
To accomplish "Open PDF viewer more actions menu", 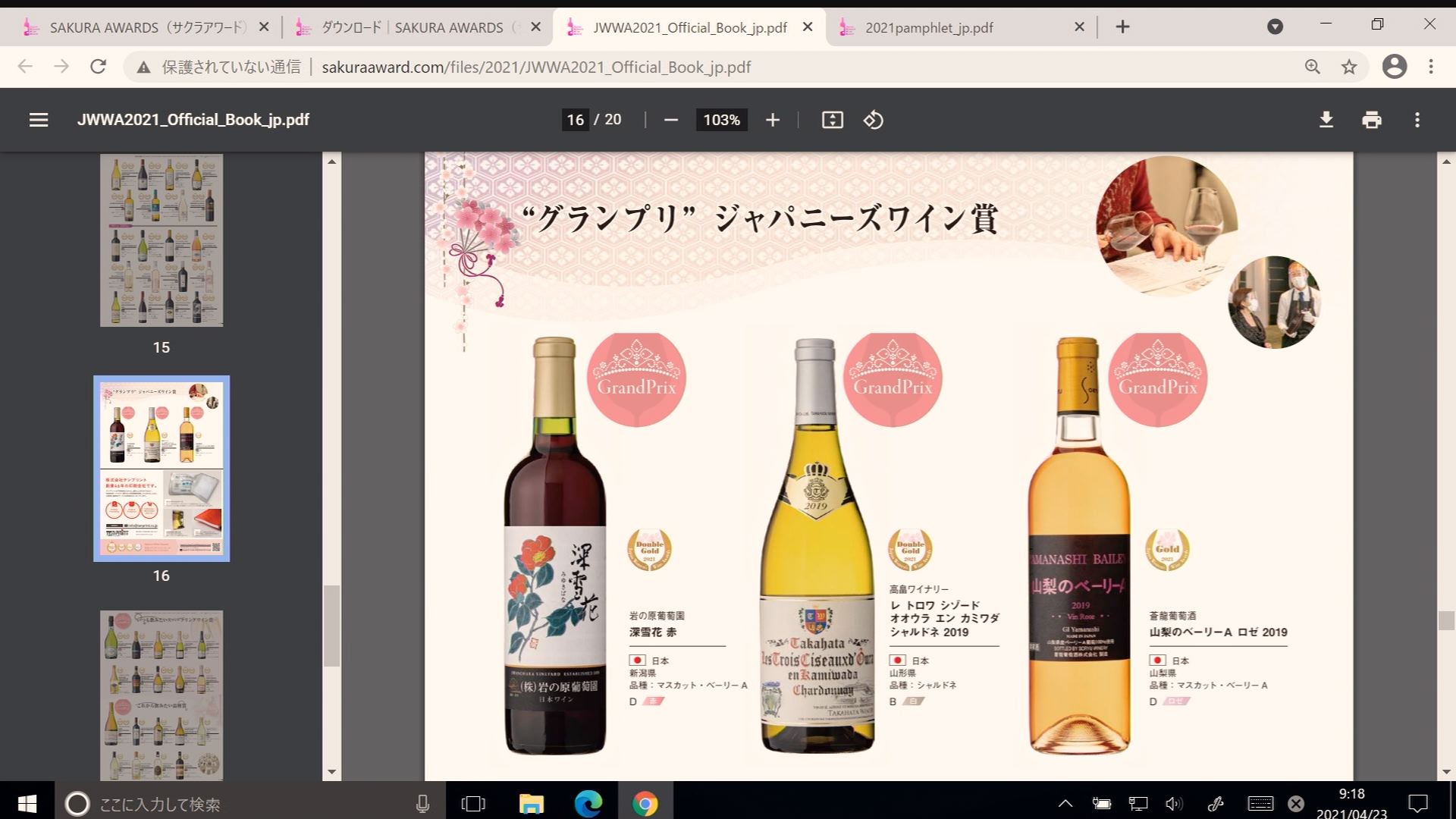I will [1417, 120].
